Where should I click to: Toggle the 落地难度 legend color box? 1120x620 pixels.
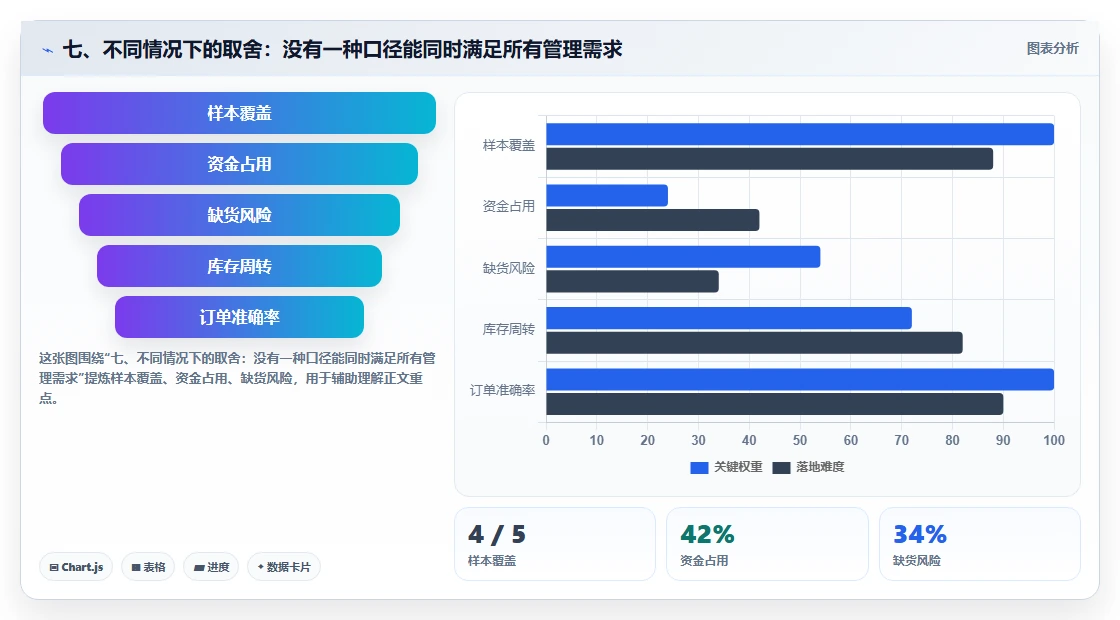781,467
